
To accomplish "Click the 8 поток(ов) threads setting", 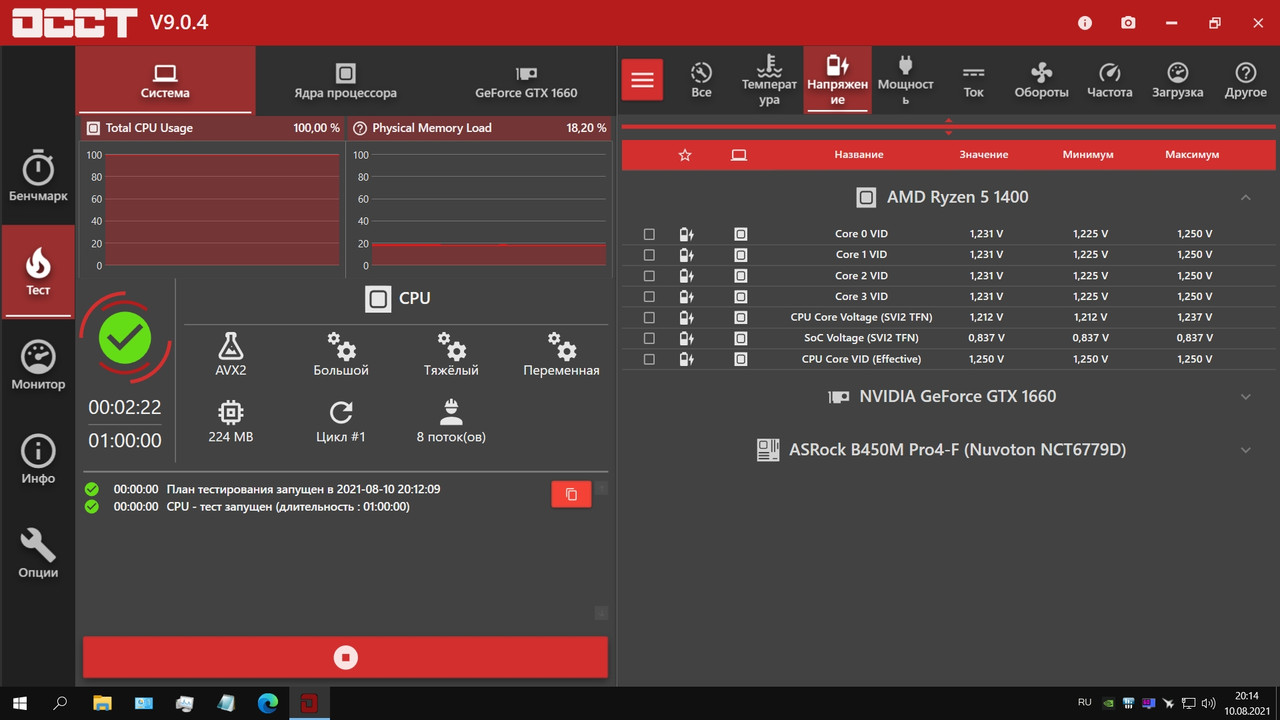I will click(x=451, y=421).
